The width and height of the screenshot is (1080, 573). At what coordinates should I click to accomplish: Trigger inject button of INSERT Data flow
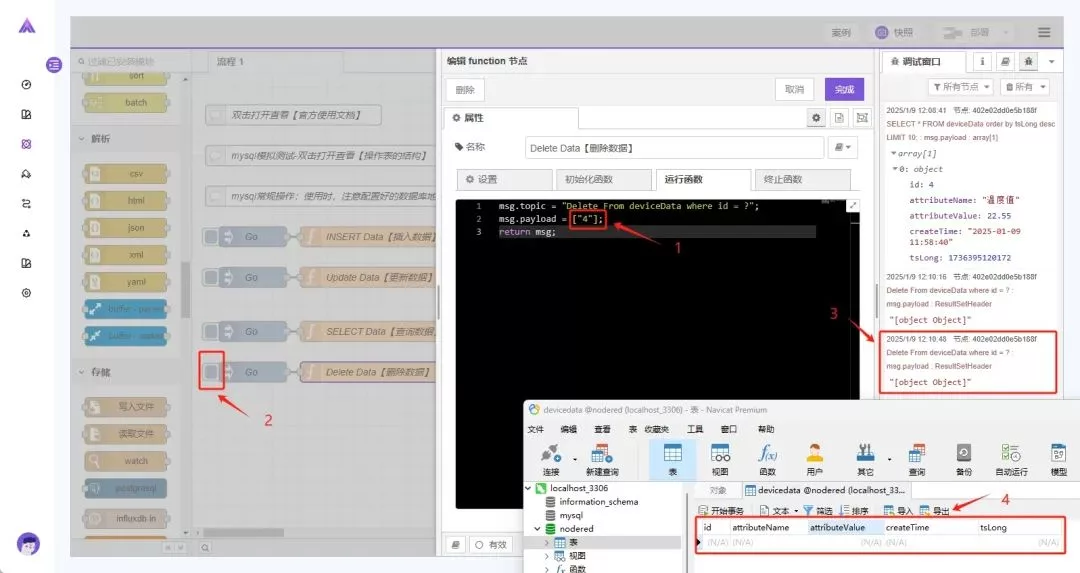(x=211, y=237)
